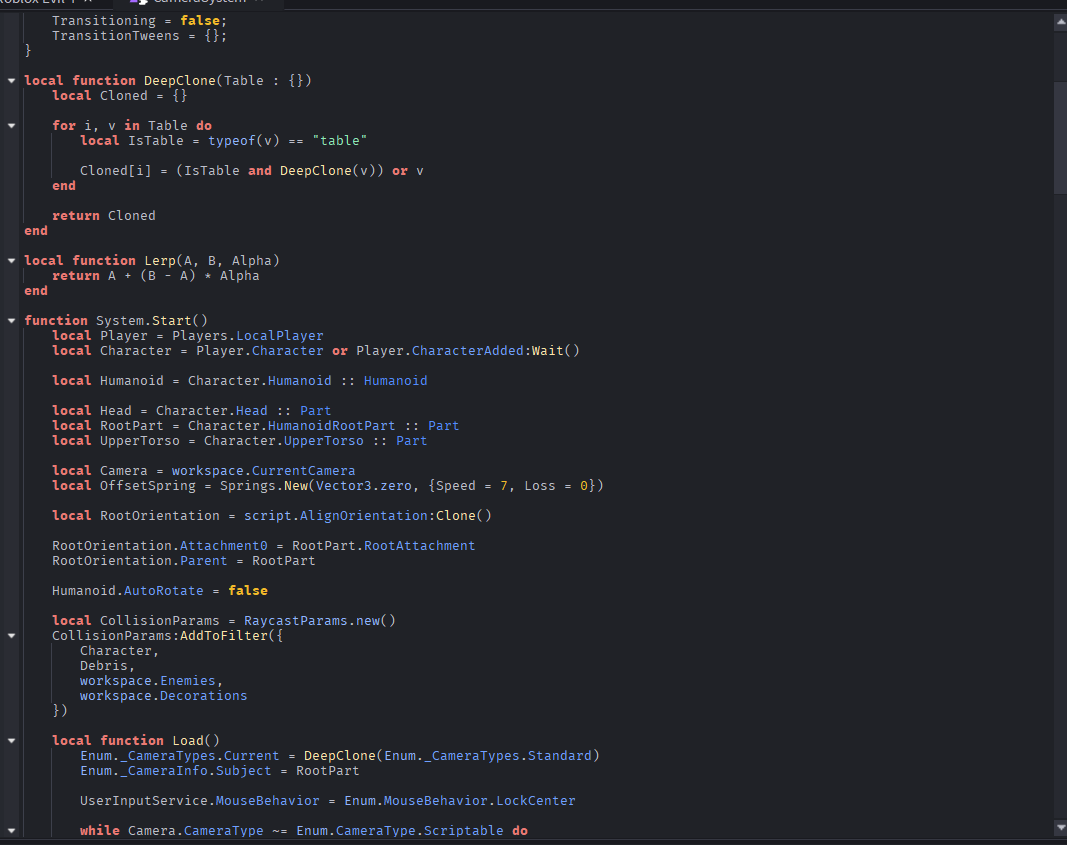Click 'Lerp' function name

click(160, 260)
